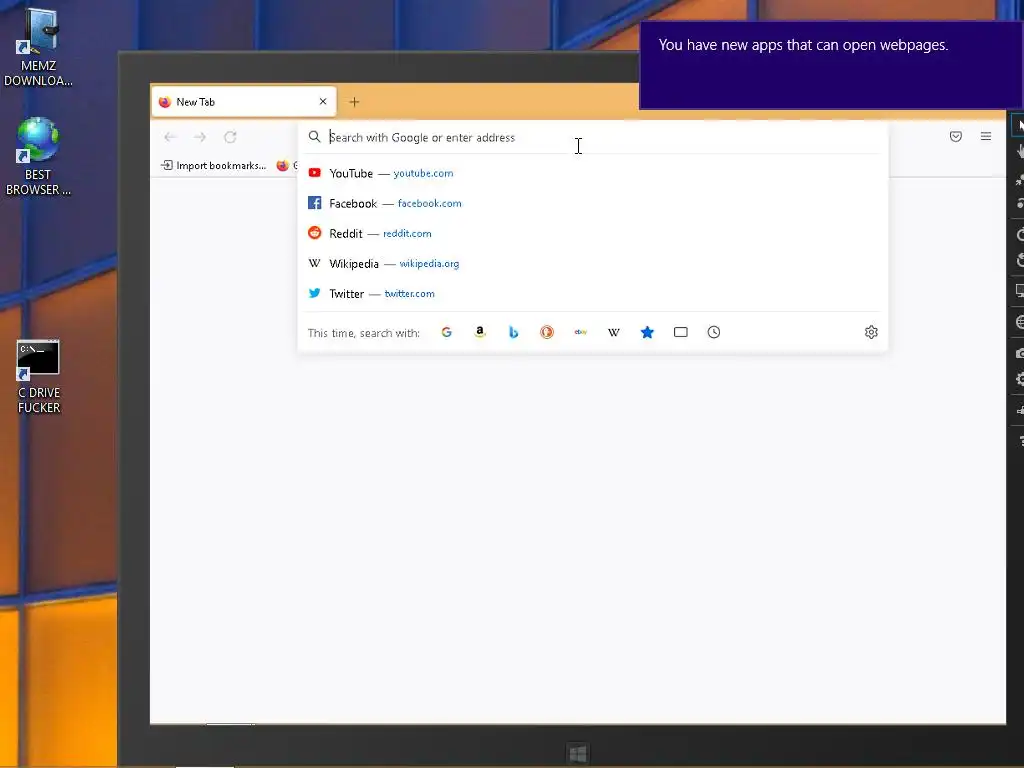Search this time with Bing
The image size is (1024, 768).
(x=513, y=332)
